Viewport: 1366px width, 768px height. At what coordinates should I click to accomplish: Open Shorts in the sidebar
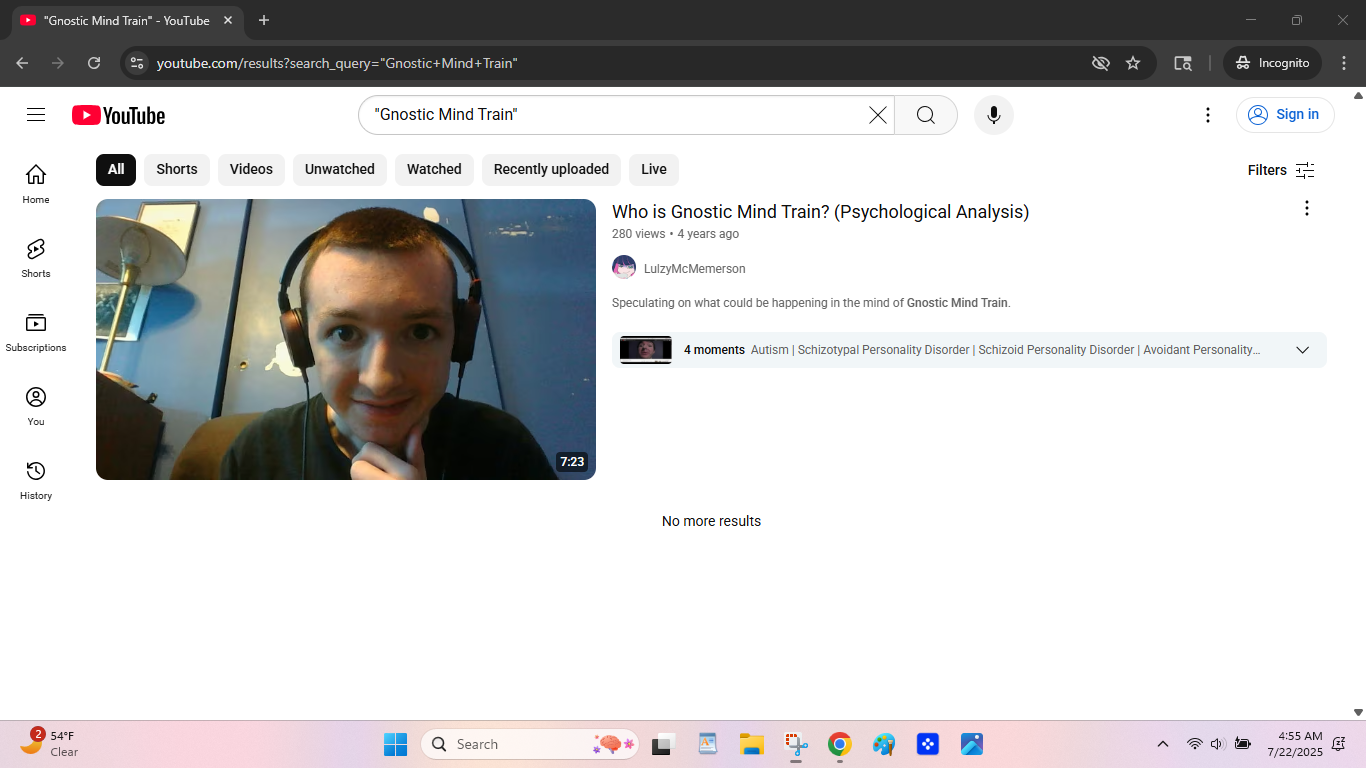[x=36, y=258]
